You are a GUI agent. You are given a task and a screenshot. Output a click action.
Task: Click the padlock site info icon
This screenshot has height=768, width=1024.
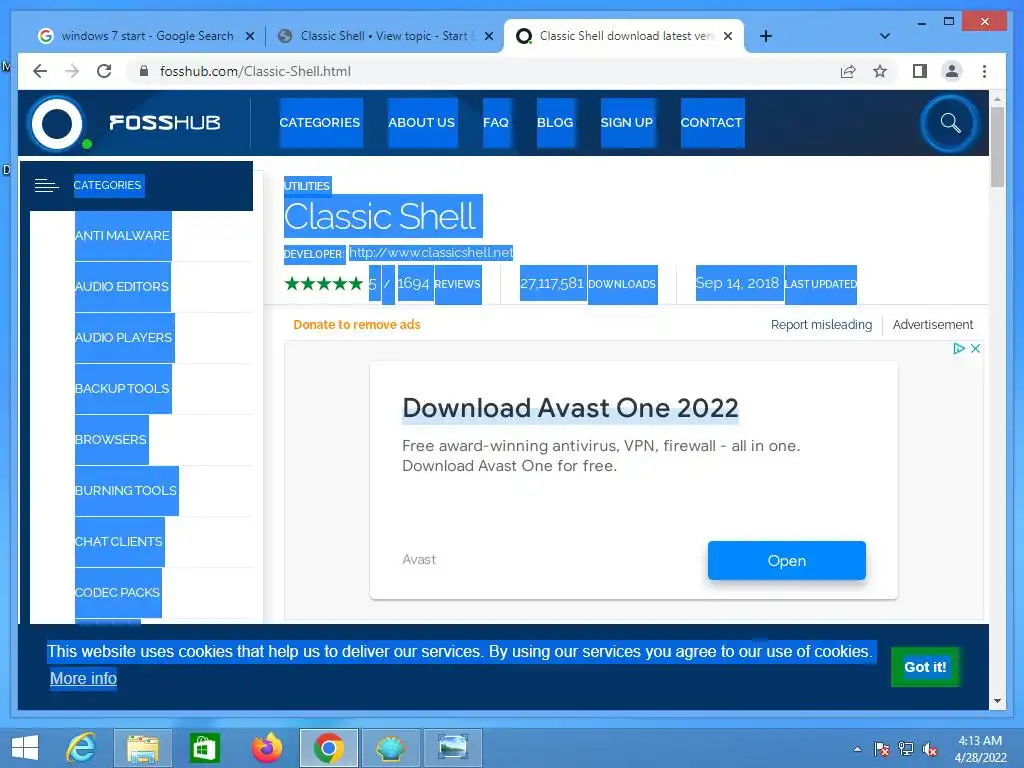(144, 71)
